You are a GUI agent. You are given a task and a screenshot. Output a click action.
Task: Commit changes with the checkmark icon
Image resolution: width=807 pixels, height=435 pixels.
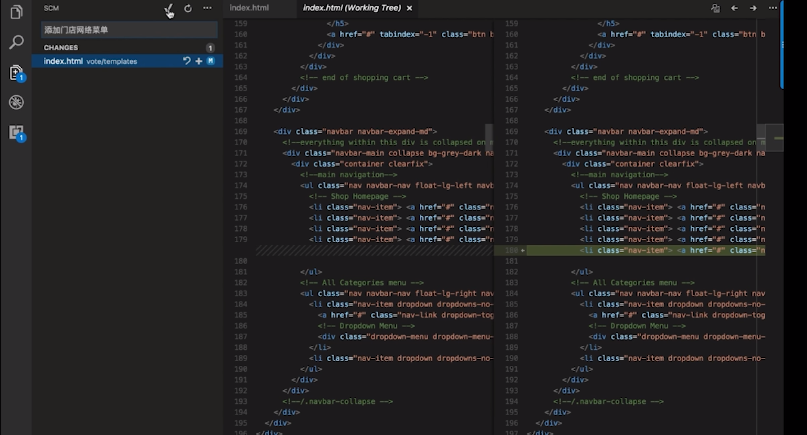(168, 8)
